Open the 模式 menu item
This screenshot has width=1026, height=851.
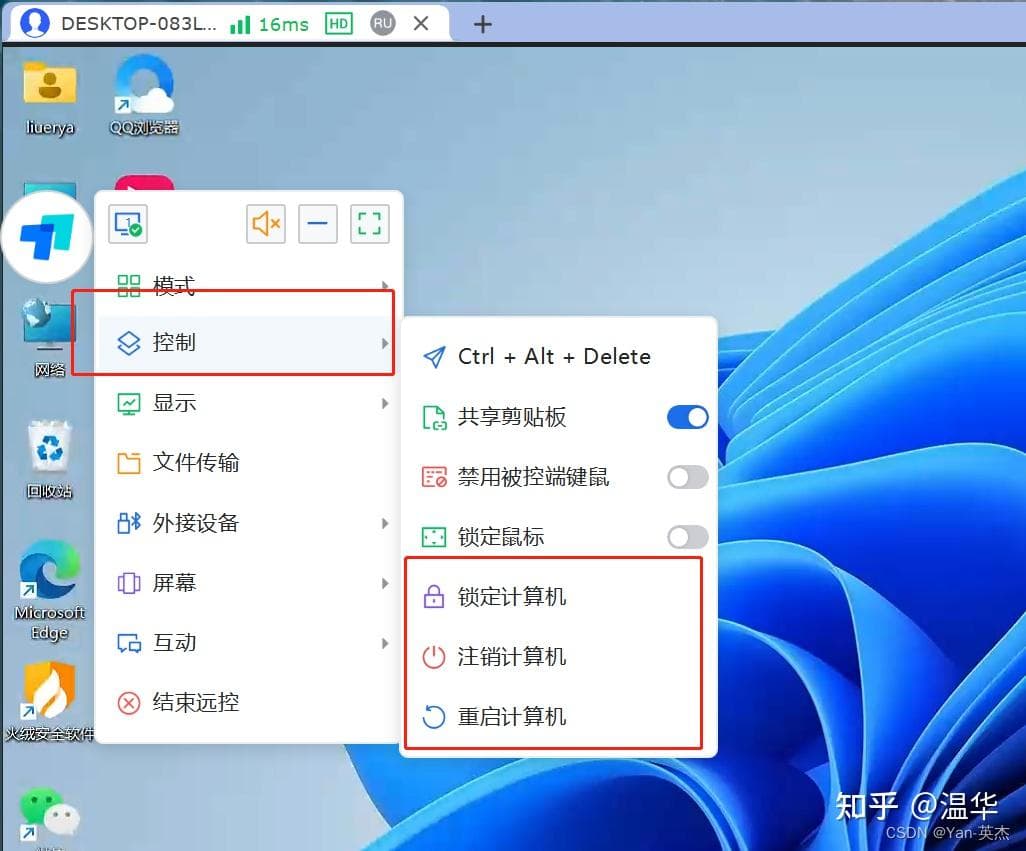tap(249, 286)
